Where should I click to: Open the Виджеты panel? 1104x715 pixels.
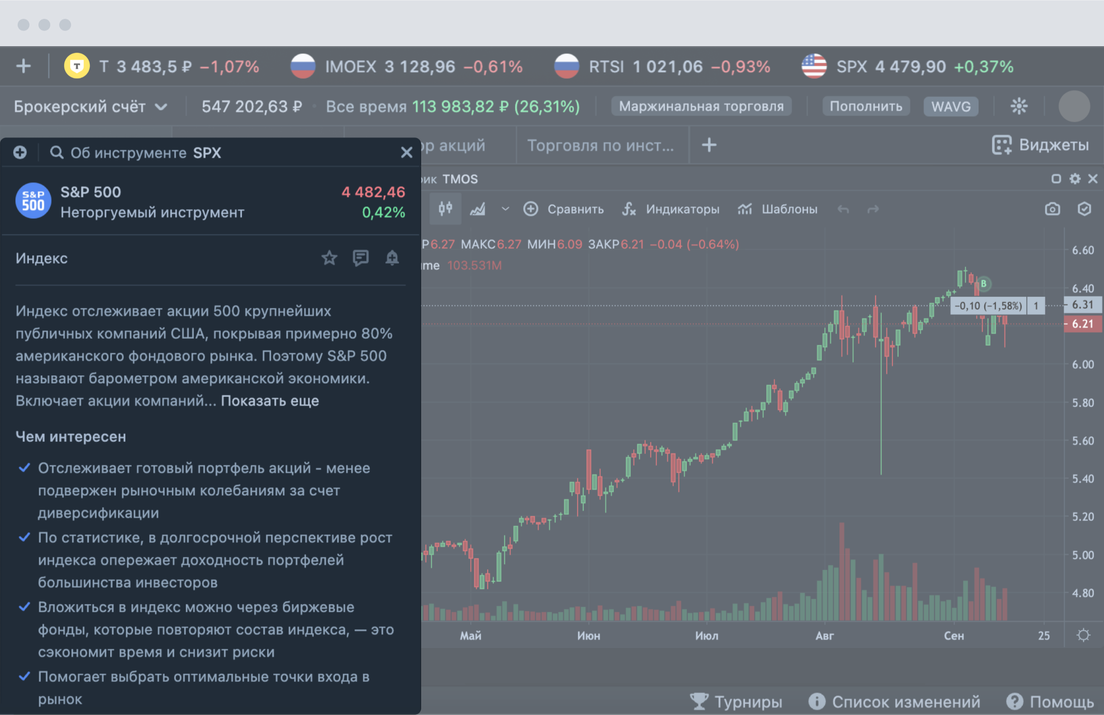tap(1040, 145)
